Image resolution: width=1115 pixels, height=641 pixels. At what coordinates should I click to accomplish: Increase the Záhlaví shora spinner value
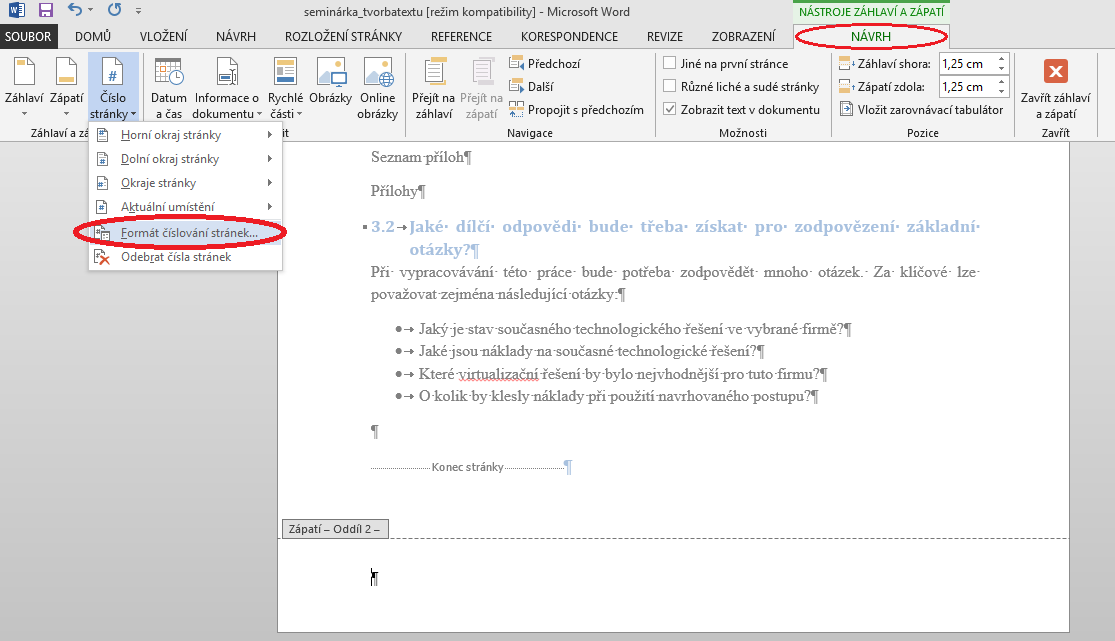[1001, 59]
